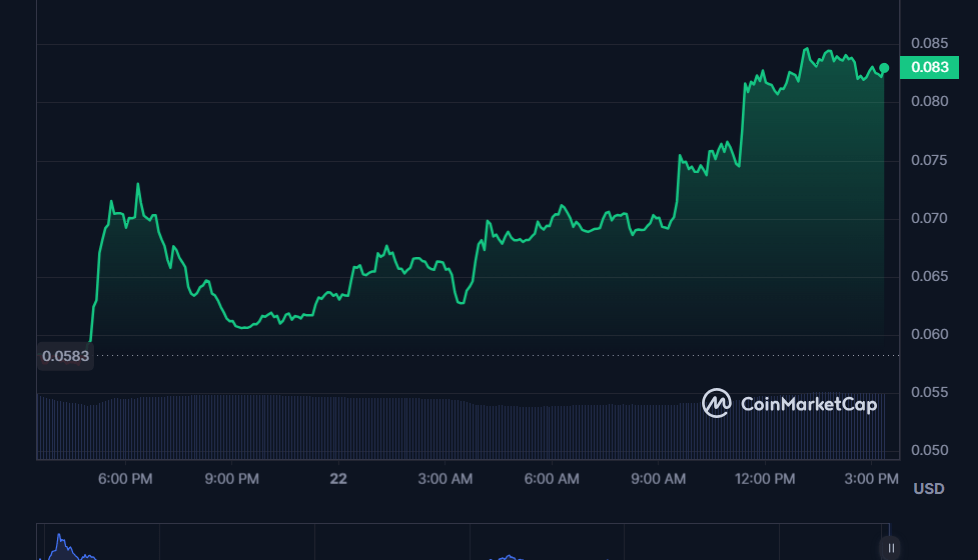Click the mini overview chart at the bottom
The width and height of the screenshot is (978, 560).
(x=463, y=542)
